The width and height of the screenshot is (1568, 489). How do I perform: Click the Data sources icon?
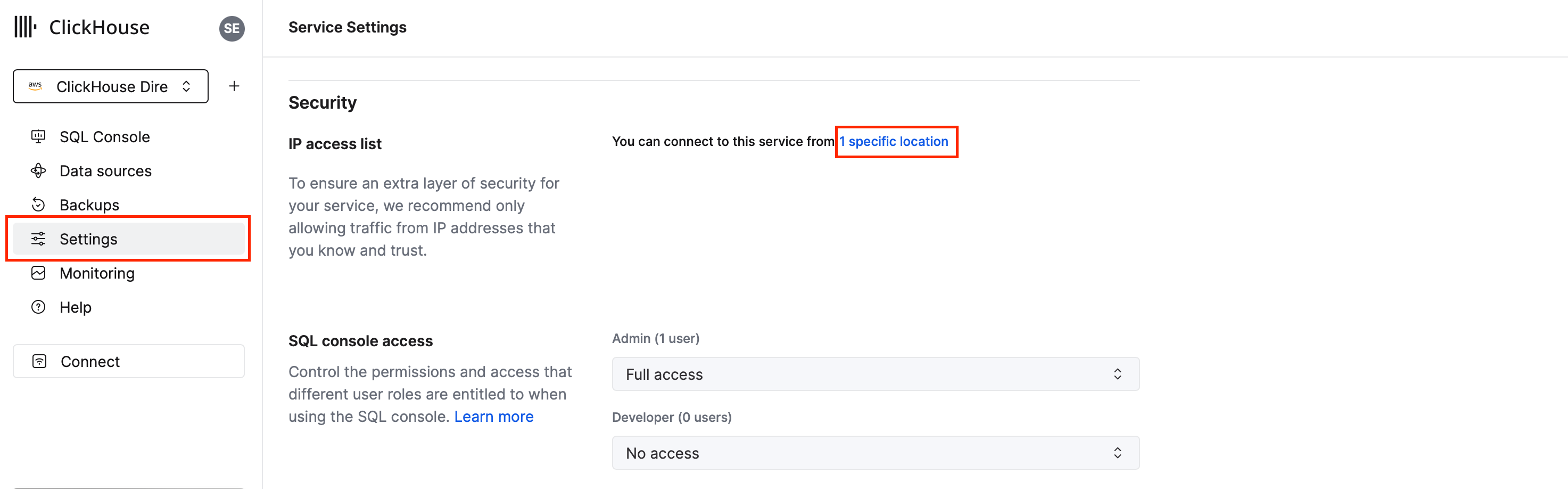pos(38,170)
